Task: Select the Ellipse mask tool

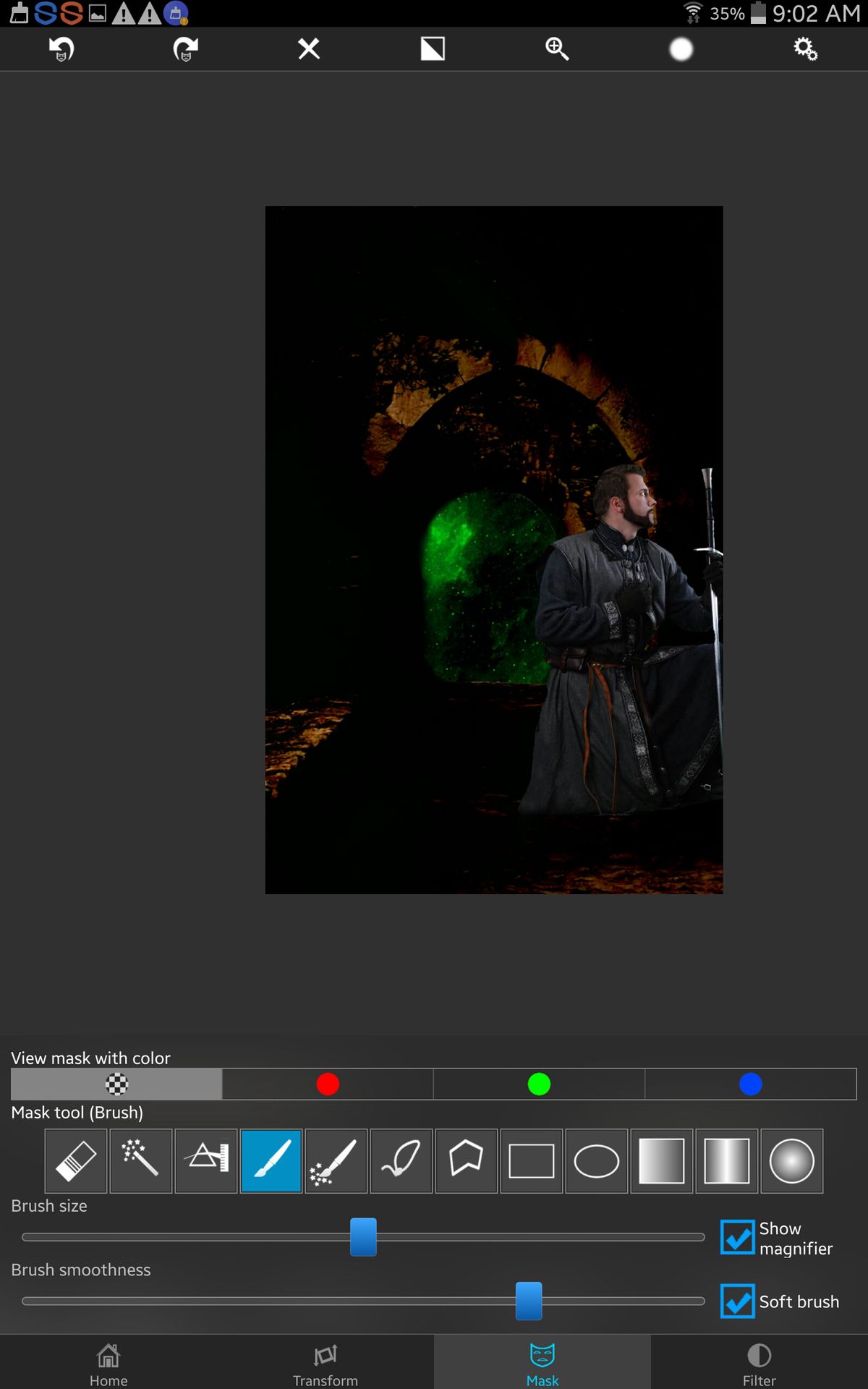Action: (x=597, y=1161)
